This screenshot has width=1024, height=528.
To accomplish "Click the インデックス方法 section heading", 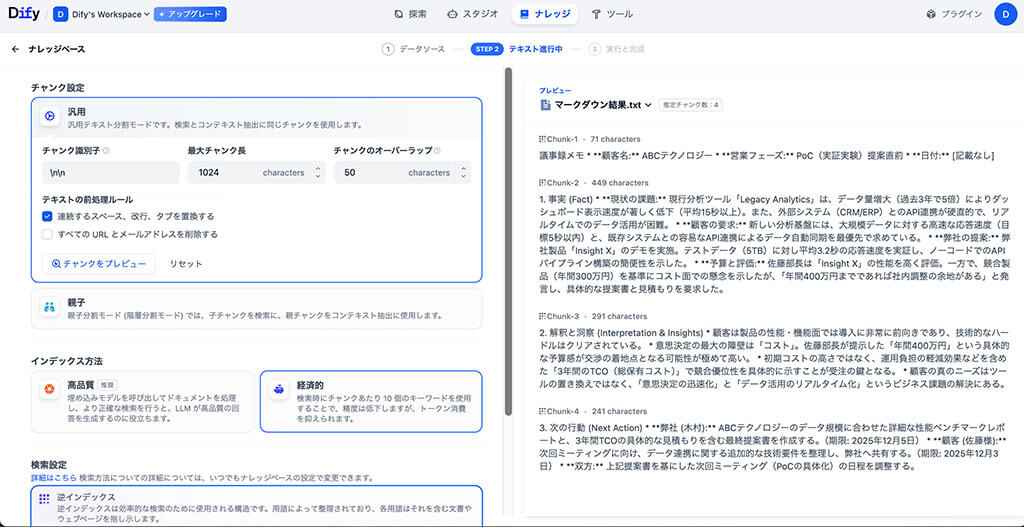I will 67,361.
